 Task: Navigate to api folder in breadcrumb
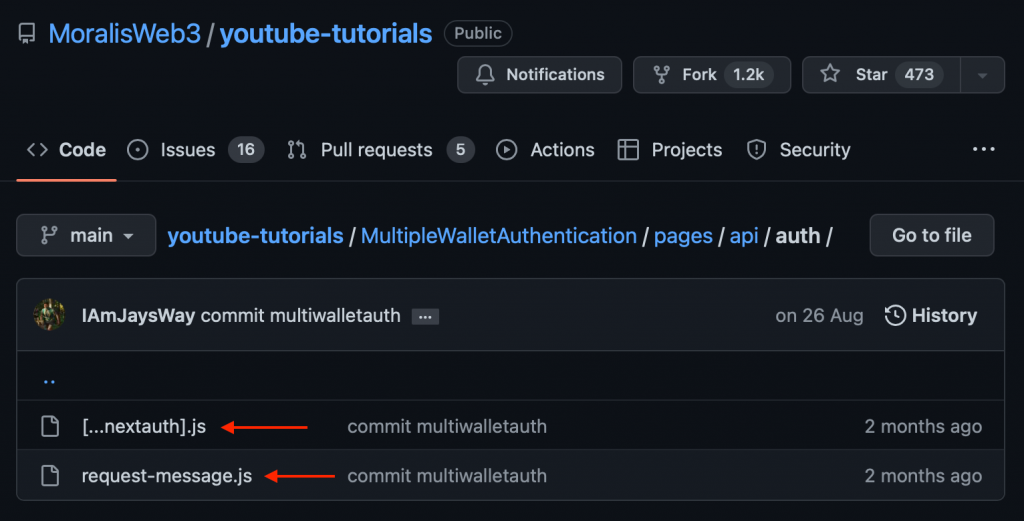744,236
